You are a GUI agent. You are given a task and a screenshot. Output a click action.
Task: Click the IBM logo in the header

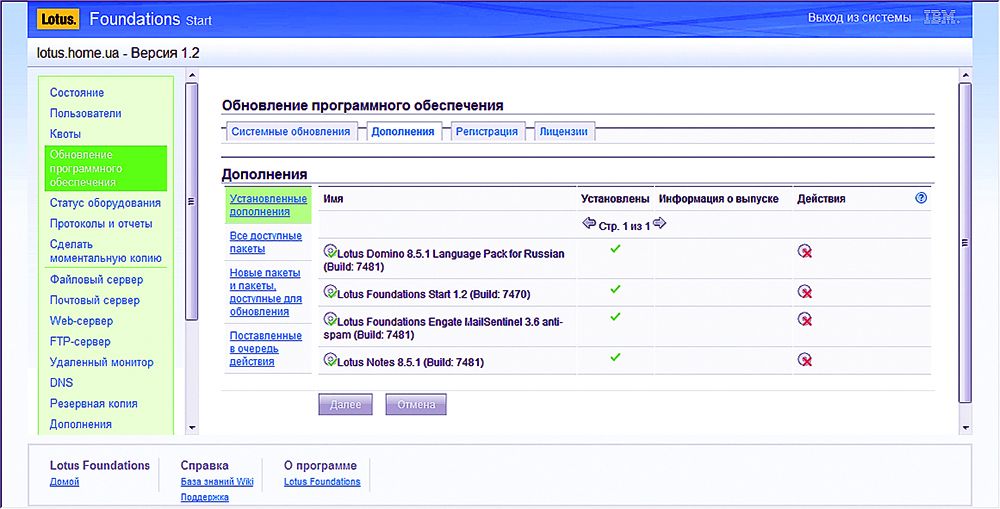tap(942, 18)
